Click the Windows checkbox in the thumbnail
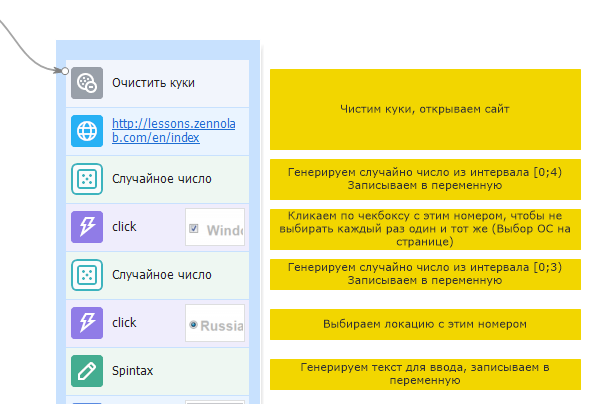Screen dimensions: 614x404 coord(194,229)
